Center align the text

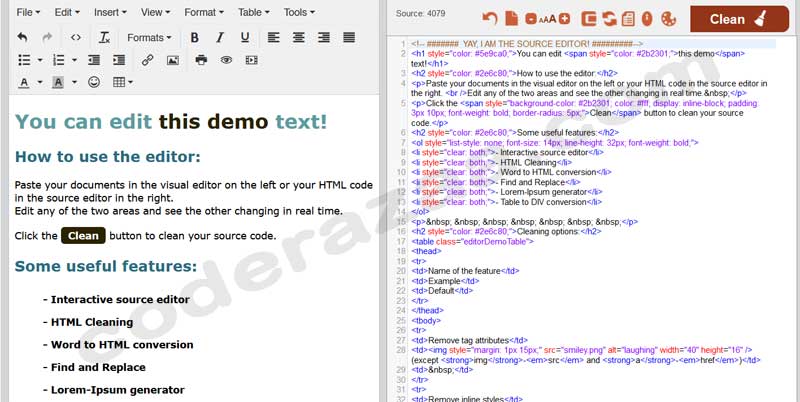tap(298, 37)
